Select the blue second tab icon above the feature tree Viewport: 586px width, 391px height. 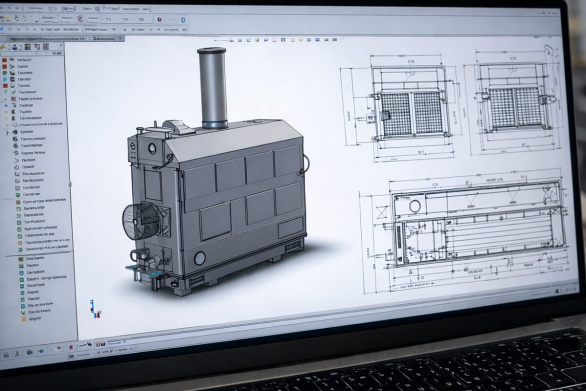(x=16, y=47)
